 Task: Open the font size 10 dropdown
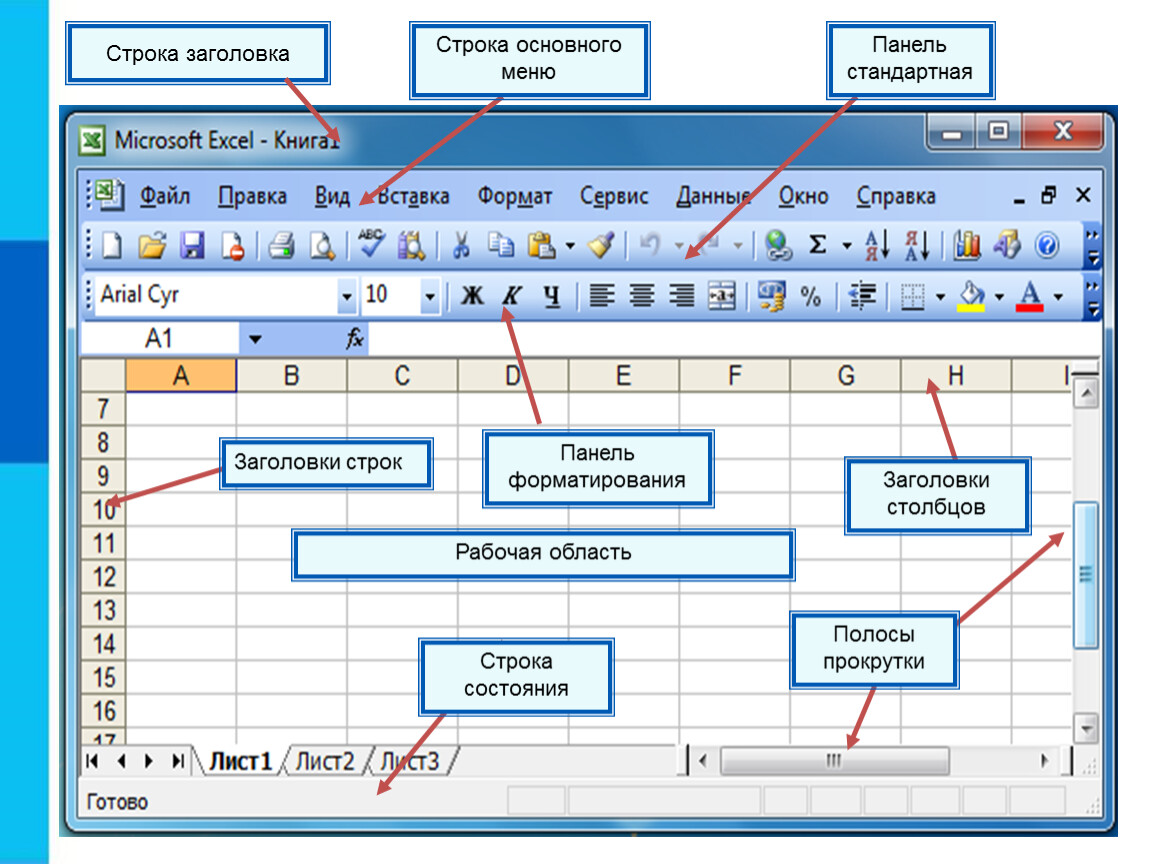(430, 296)
